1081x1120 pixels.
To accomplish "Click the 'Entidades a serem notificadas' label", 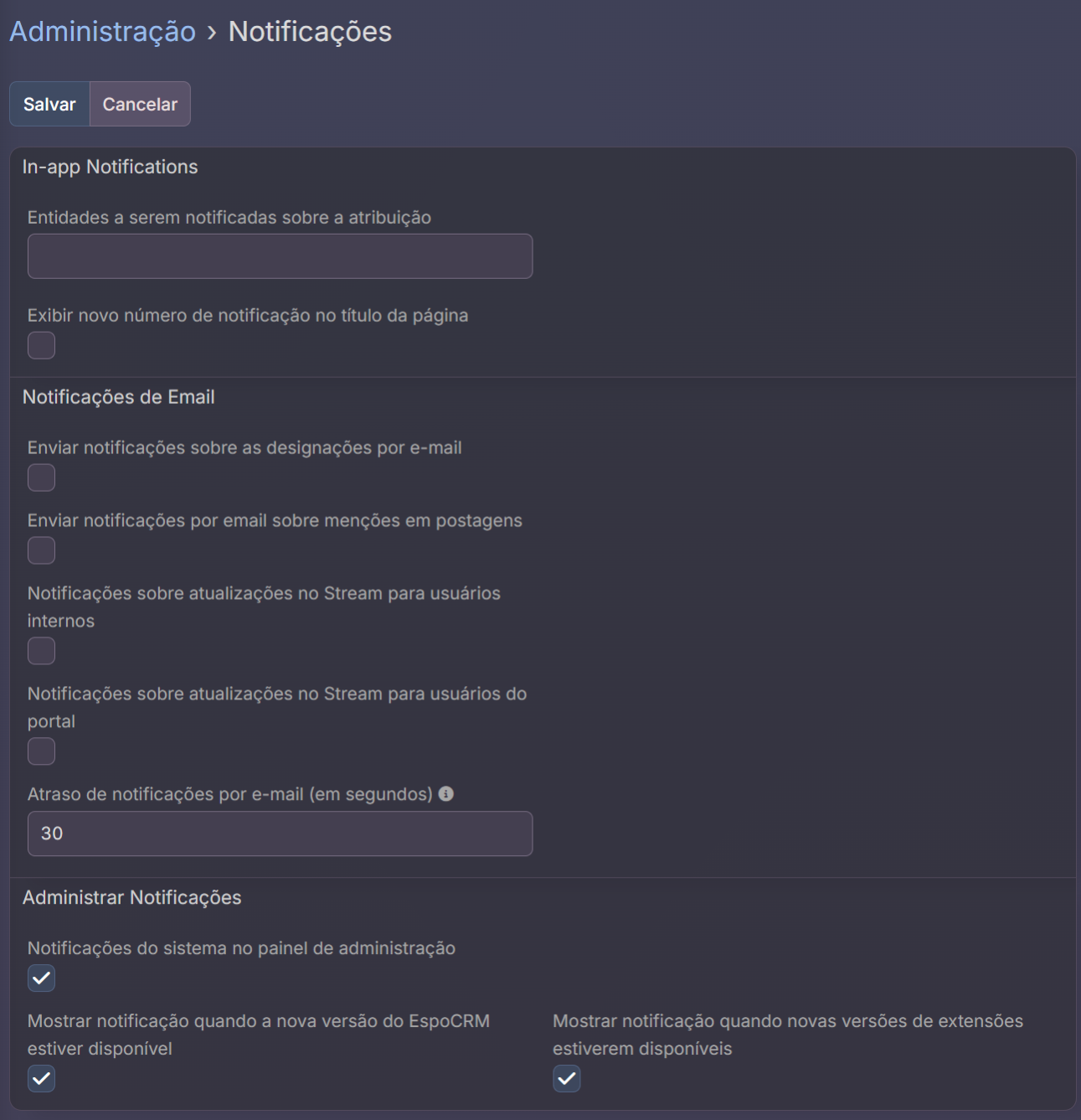I will tap(229, 218).
